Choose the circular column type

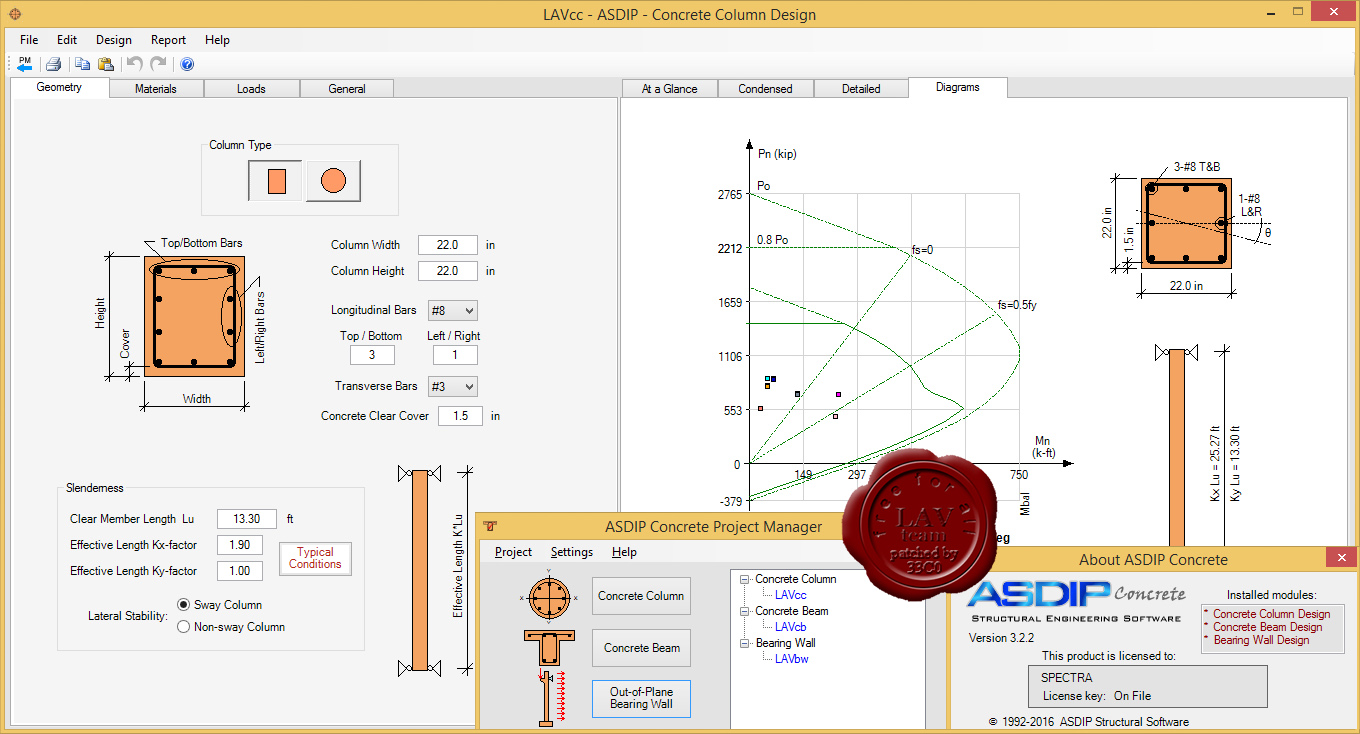pos(333,181)
